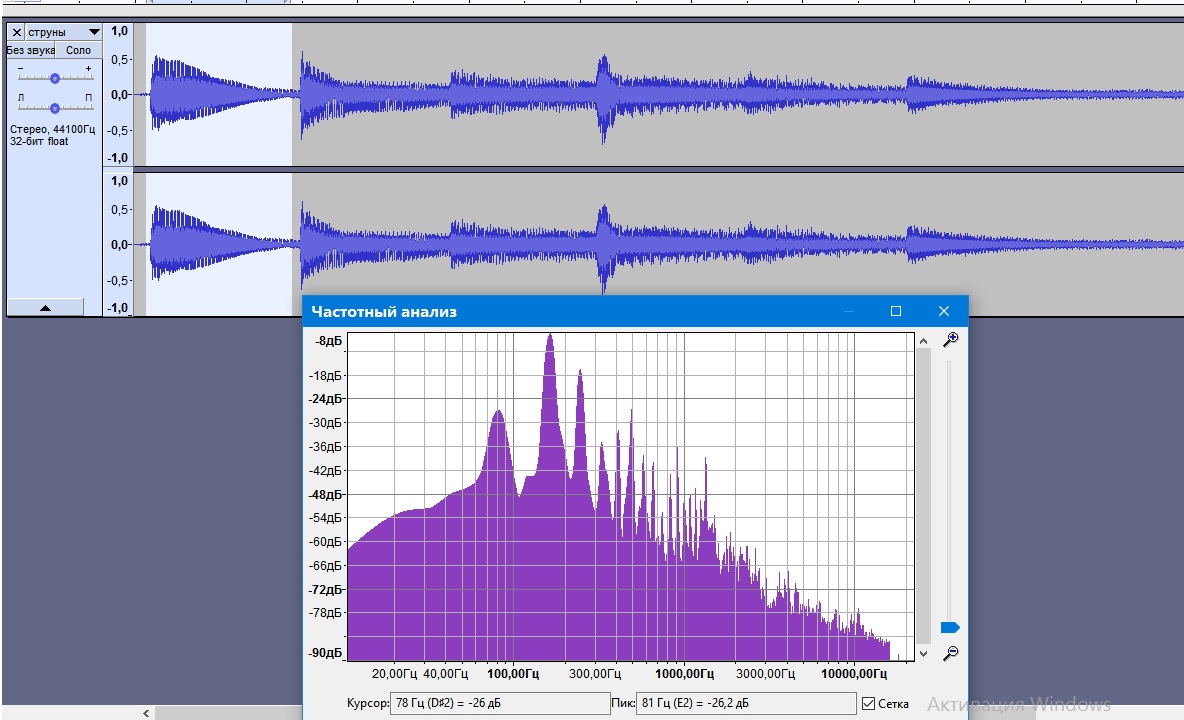Maximize the Частотный анализ window
This screenshot has height=720, width=1184.
[896, 311]
